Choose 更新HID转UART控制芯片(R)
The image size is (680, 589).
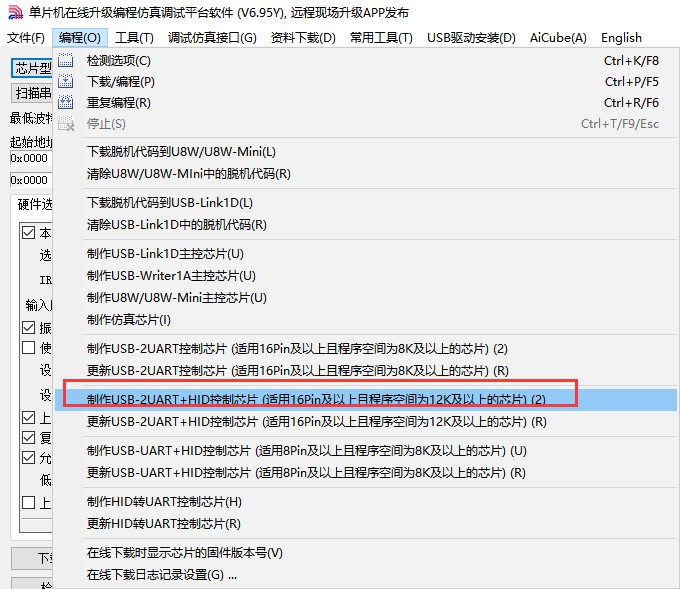[x=366, y=524]
